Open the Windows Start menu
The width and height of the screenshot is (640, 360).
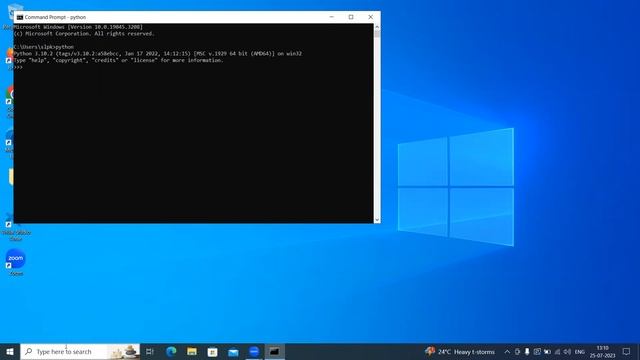pyautogui.click(x=10, y=351)
